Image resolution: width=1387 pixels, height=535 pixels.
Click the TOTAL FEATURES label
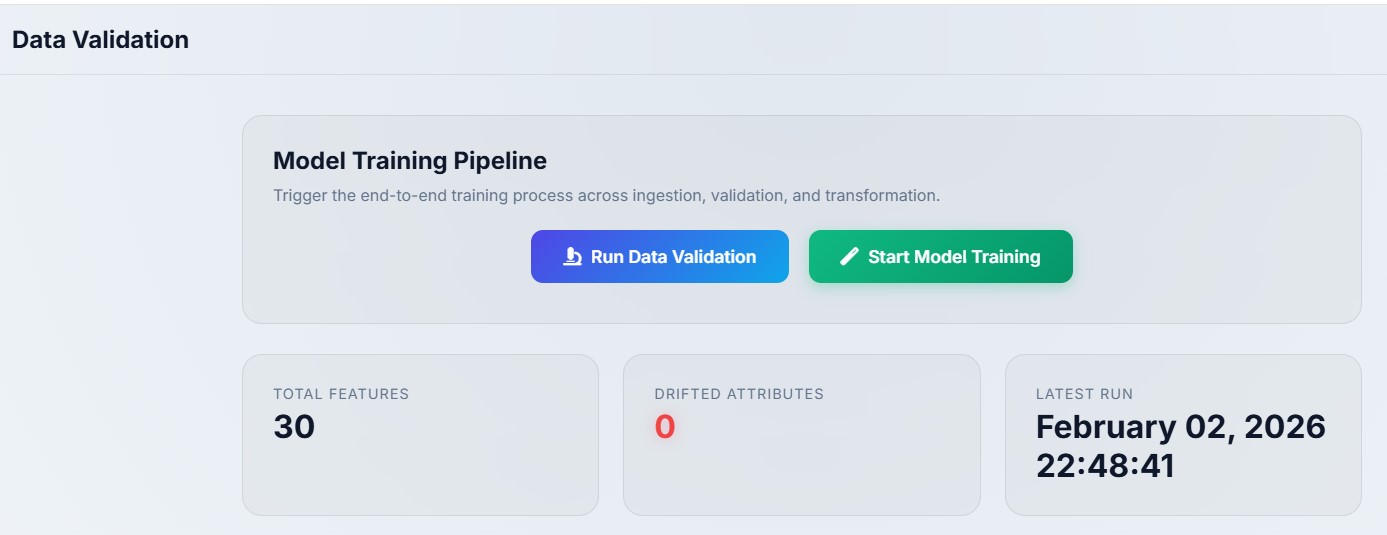tap(341, 394)
